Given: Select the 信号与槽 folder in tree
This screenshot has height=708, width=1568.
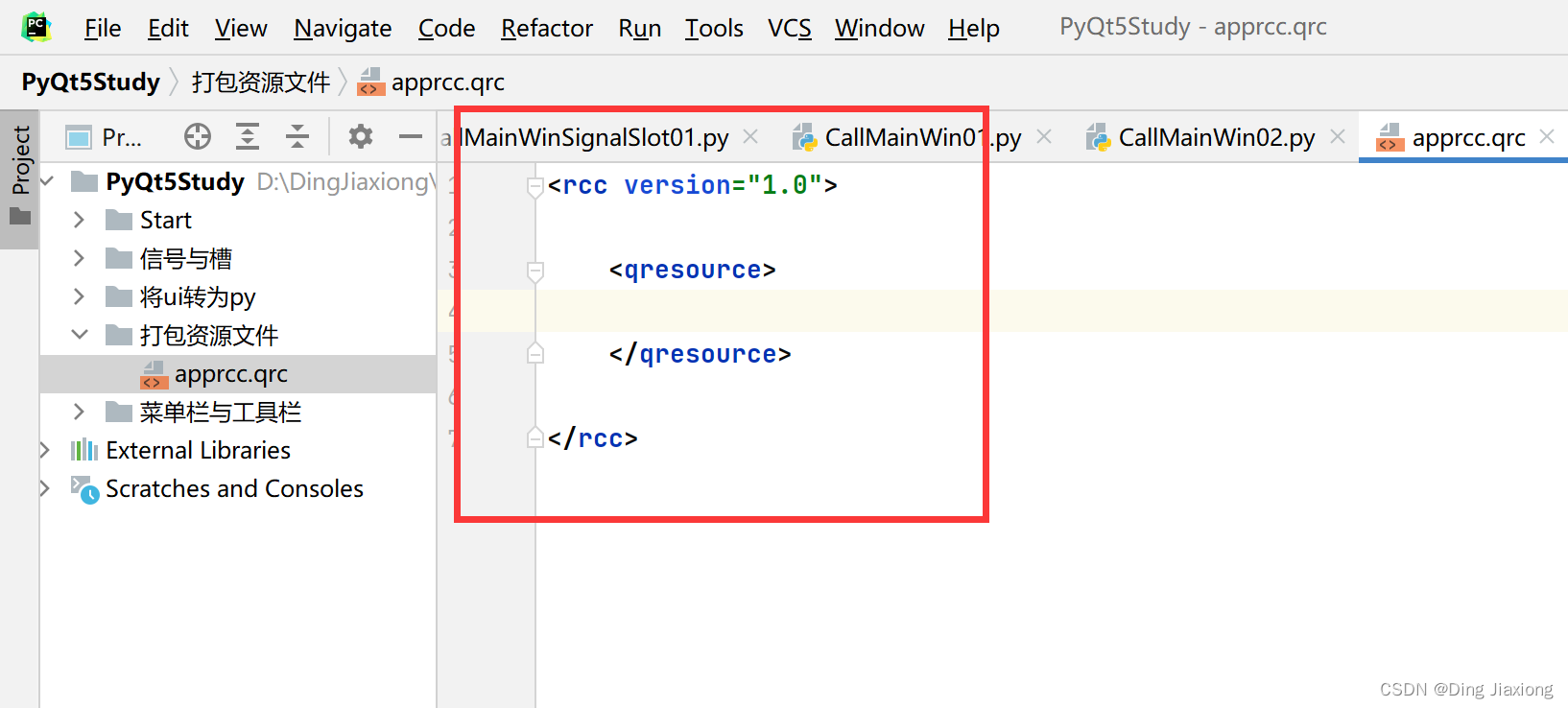Looking at the screenshot, I should click(x=186, y=259).
